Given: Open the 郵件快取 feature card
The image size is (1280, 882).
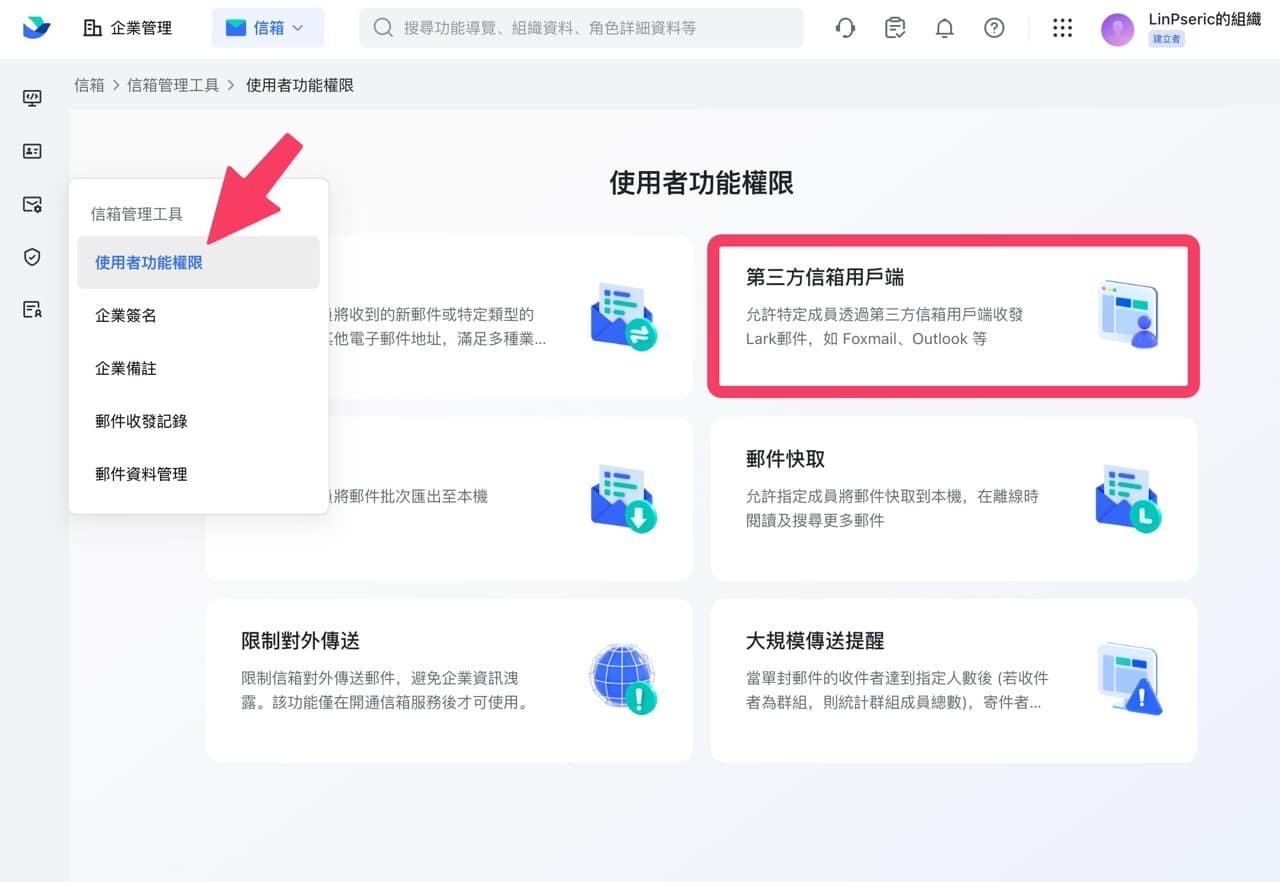Looking at the screenshot, I should click(x=953, y=498).
